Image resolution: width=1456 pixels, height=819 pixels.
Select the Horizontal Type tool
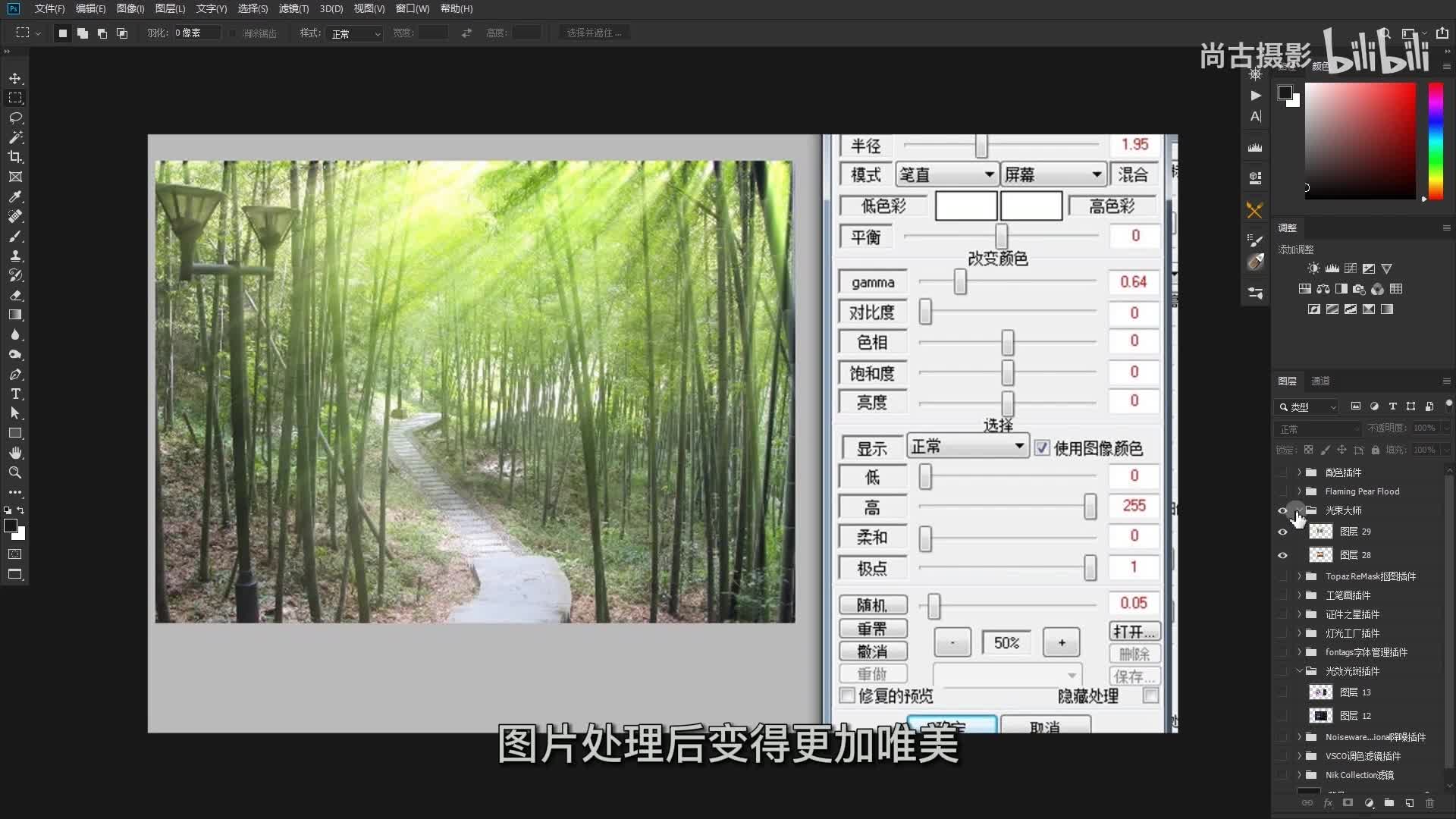point(15,394)
